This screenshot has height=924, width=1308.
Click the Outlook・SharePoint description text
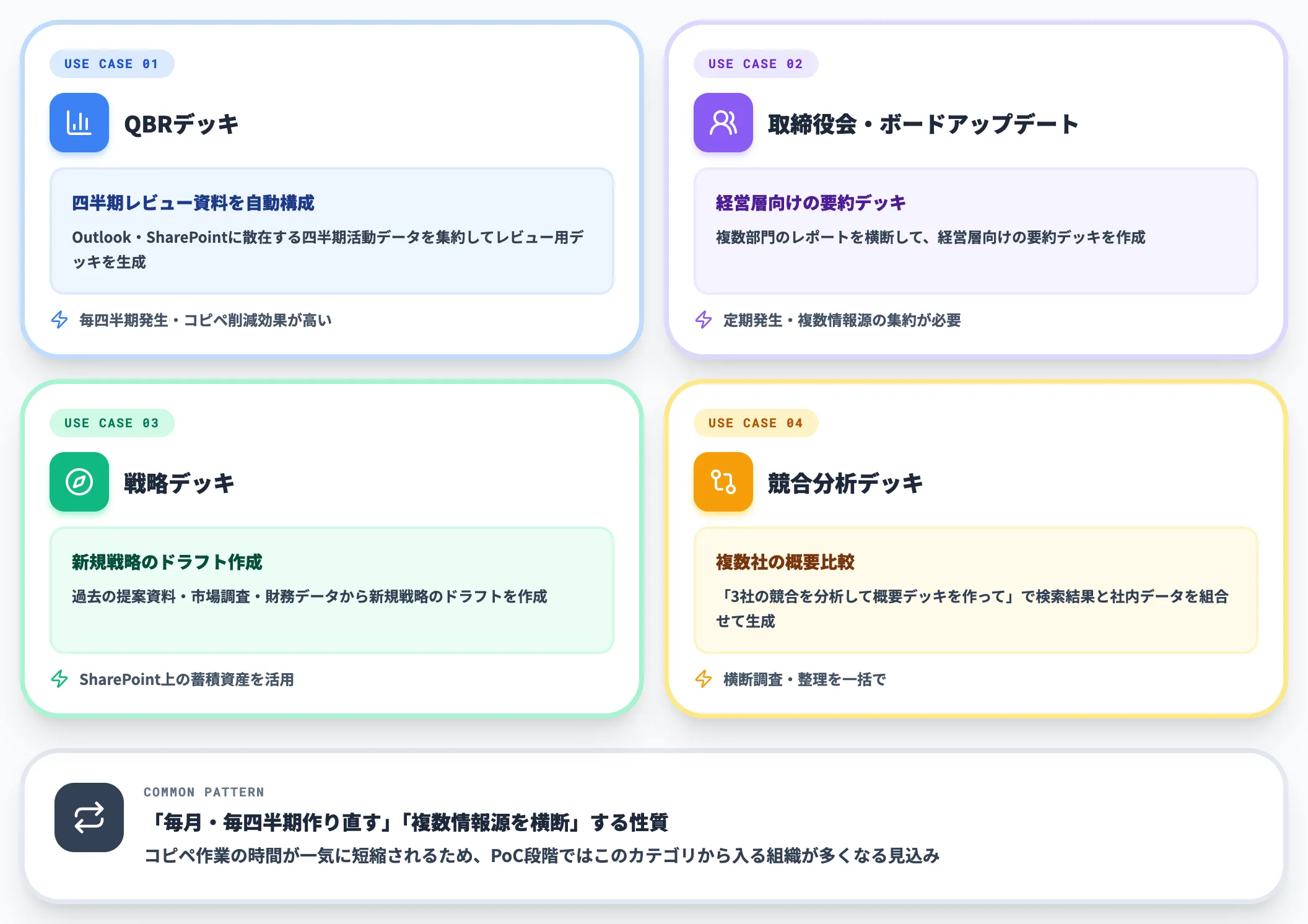pos(328,250)
